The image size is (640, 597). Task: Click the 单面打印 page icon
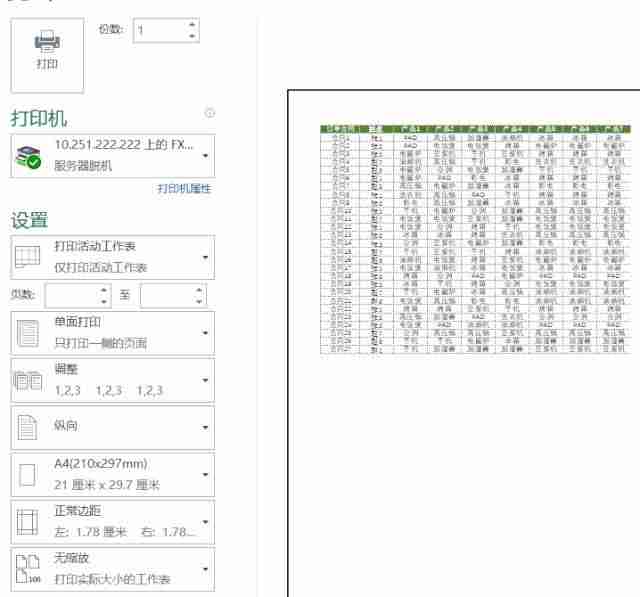[x=27, y=333]
